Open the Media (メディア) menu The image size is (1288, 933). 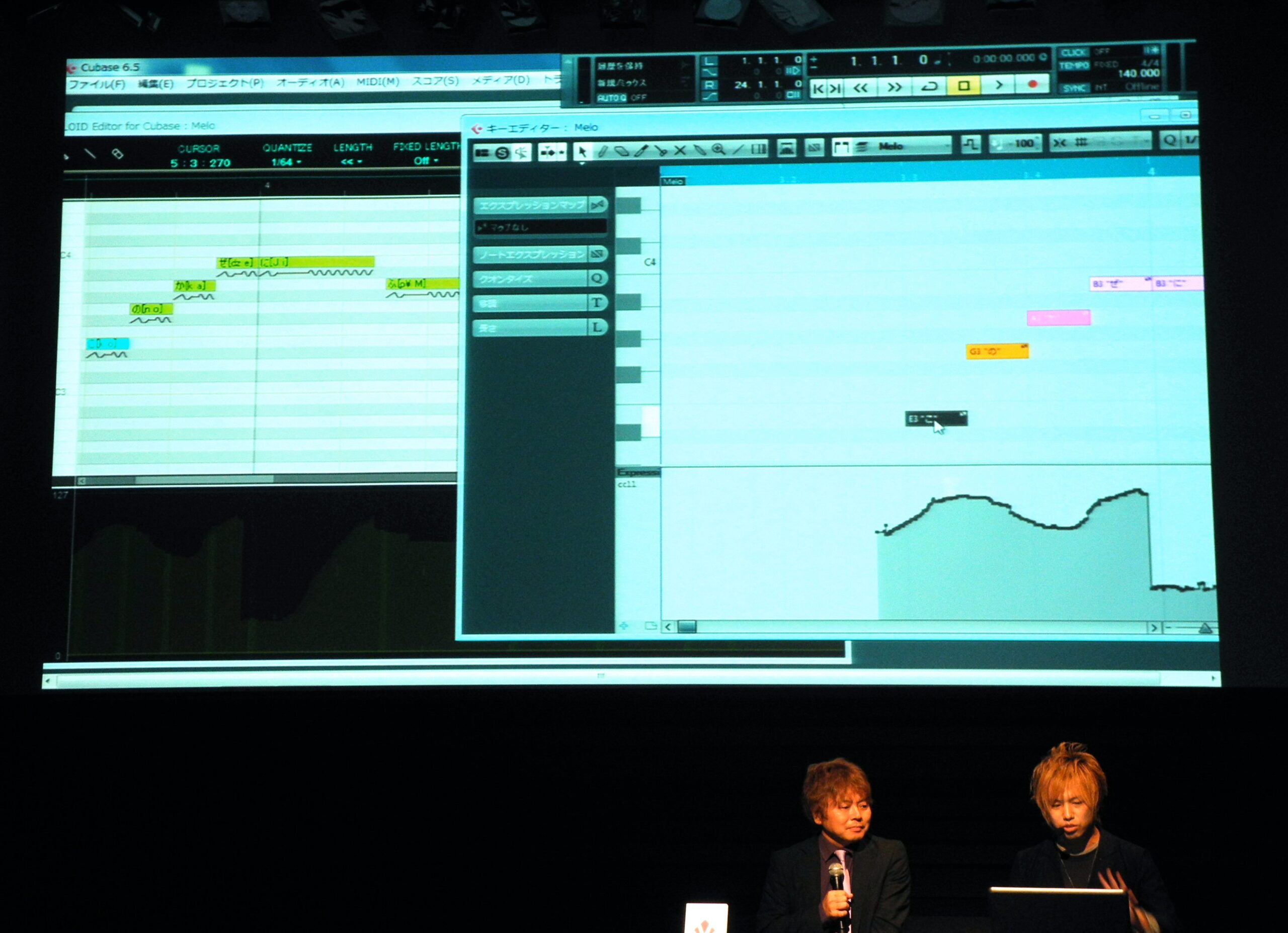pos(500,80)
